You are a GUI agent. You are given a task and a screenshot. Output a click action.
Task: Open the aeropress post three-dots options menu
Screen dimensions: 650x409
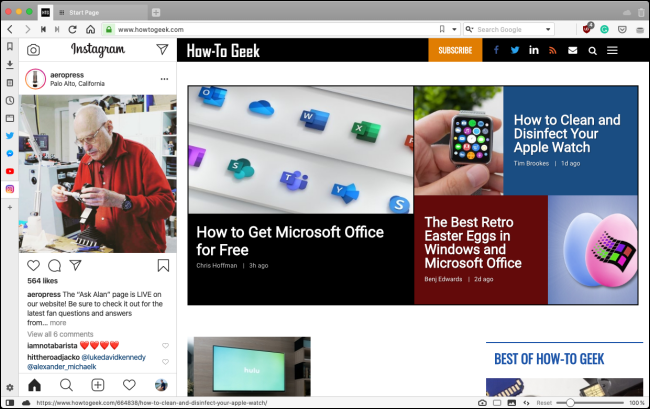[x=164, y=79]
